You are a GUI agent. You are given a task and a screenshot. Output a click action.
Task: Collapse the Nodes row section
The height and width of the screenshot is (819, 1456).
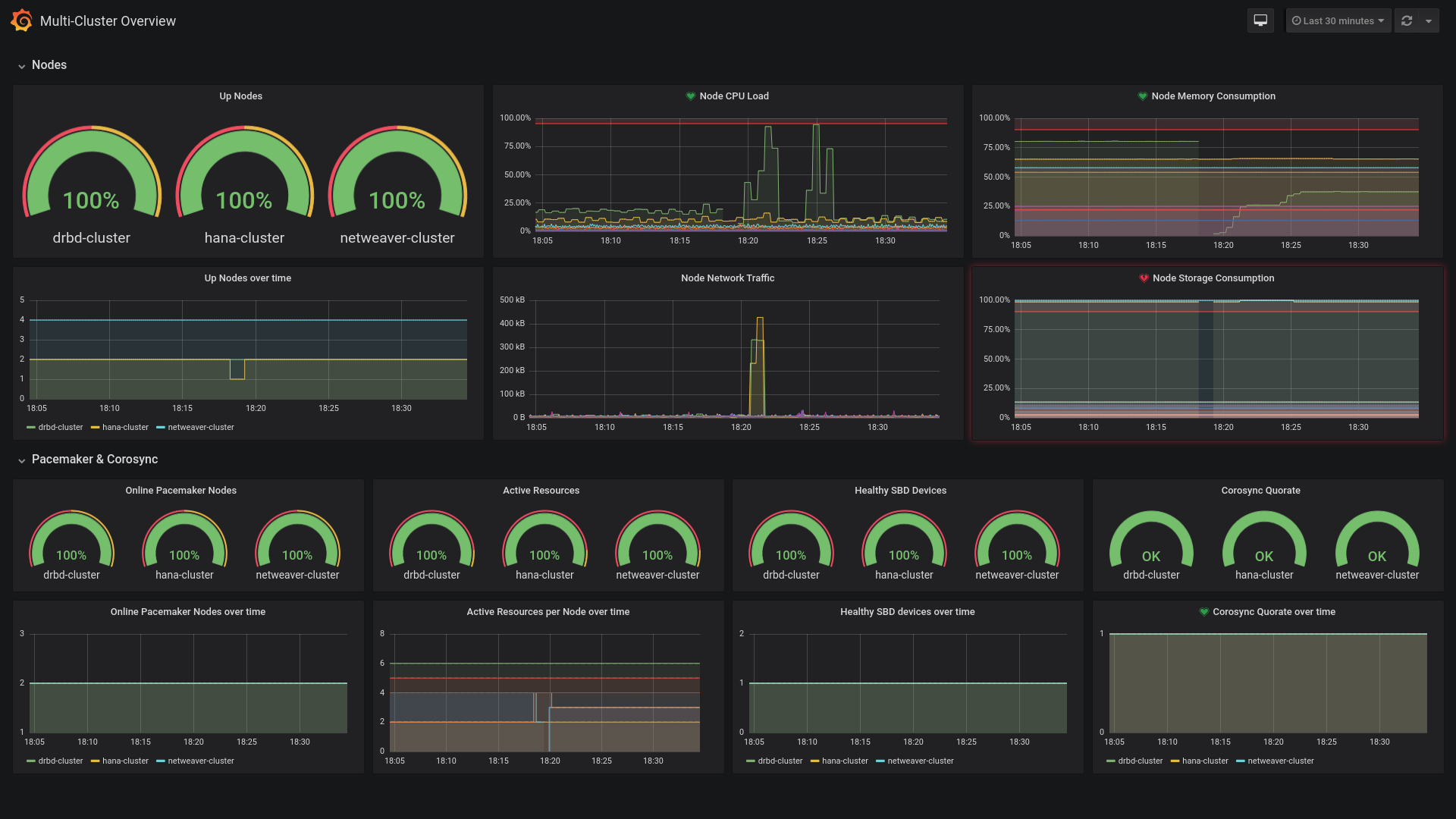[x=22, y=66]
